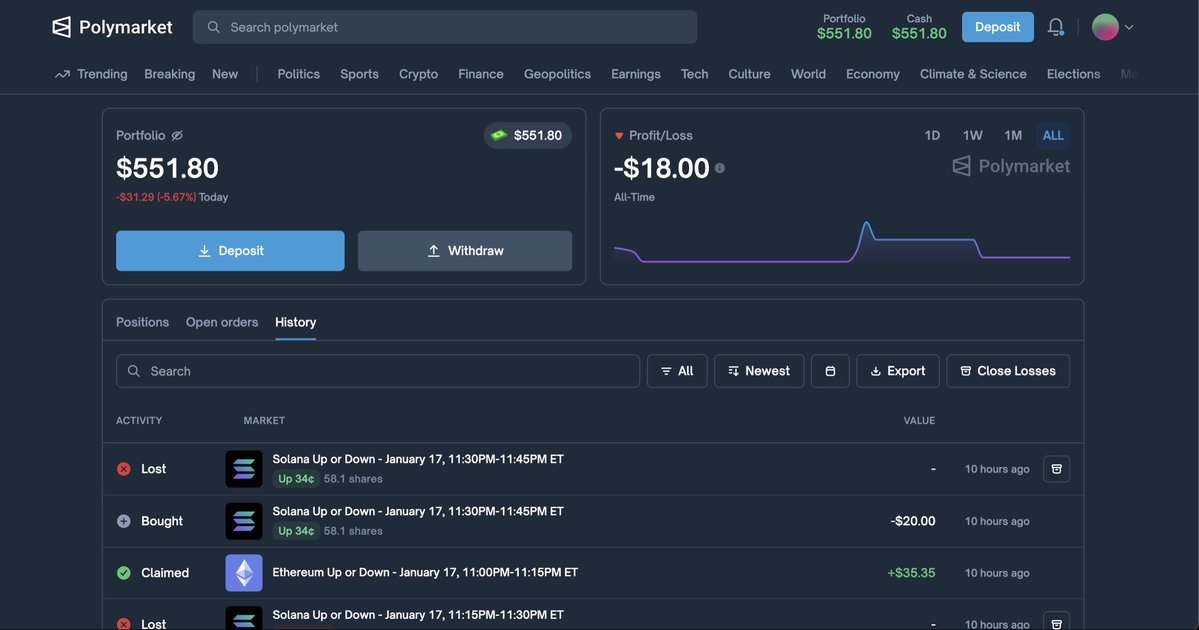Click the Profit/Loss info icon
This screenshot has height=630, width=1199.
(720, 168)
